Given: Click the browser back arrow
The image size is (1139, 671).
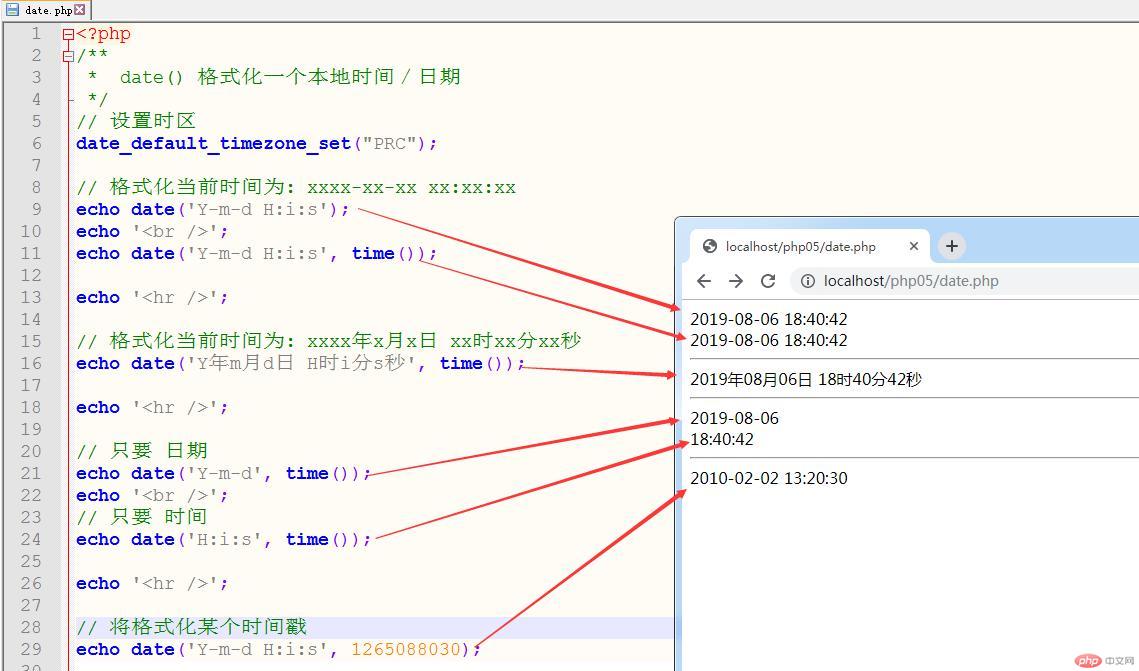Looking at the screenshot, I should pyautogui.click(x=703, y=281).
